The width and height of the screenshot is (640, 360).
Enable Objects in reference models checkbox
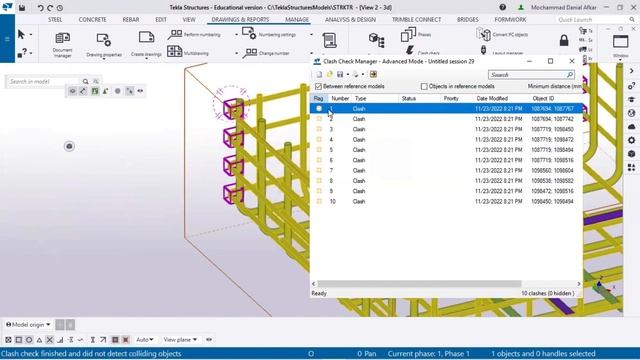pyautogui.click(x=424, y=87)
